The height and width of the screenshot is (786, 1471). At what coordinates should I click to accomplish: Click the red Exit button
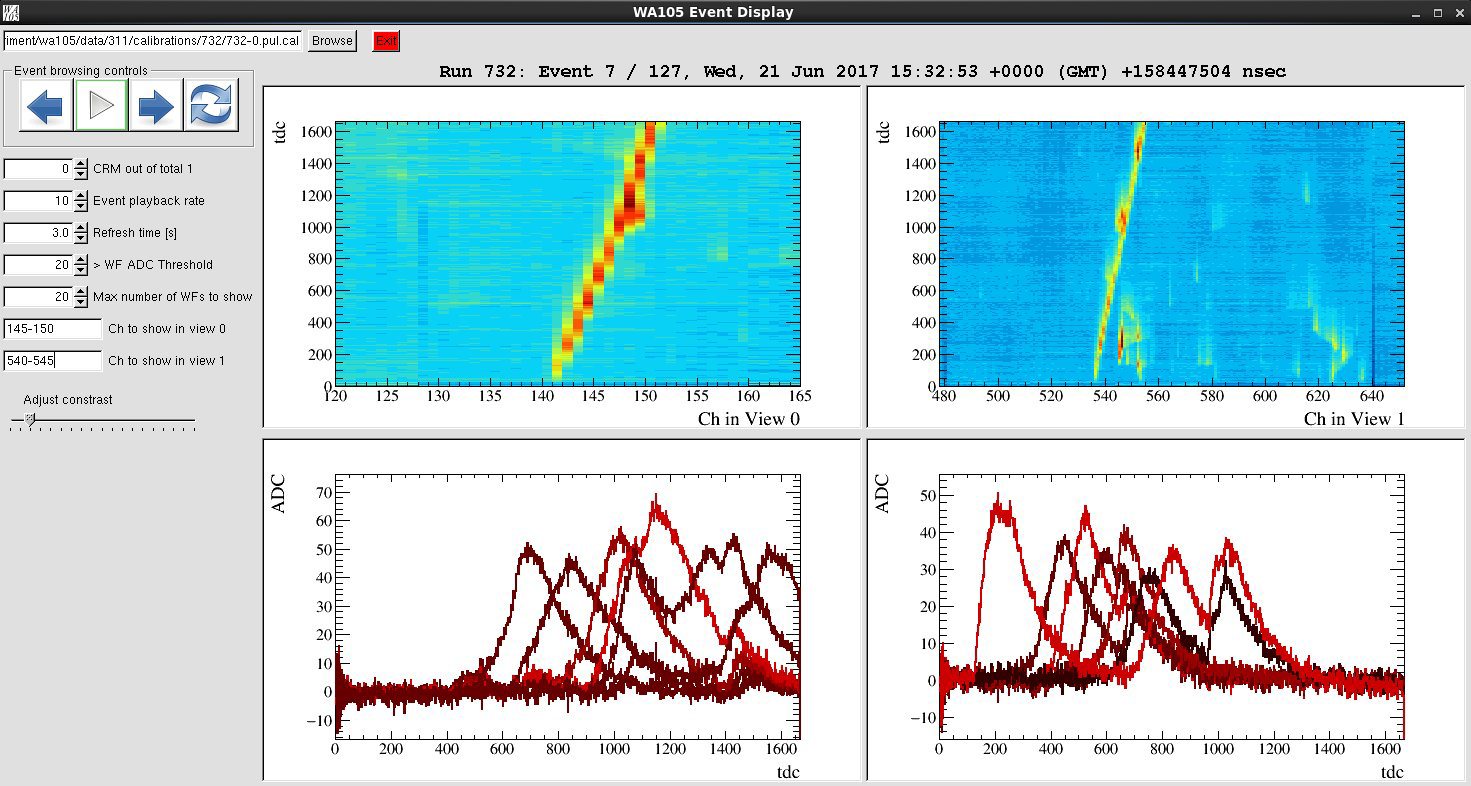tap(385, 41)
